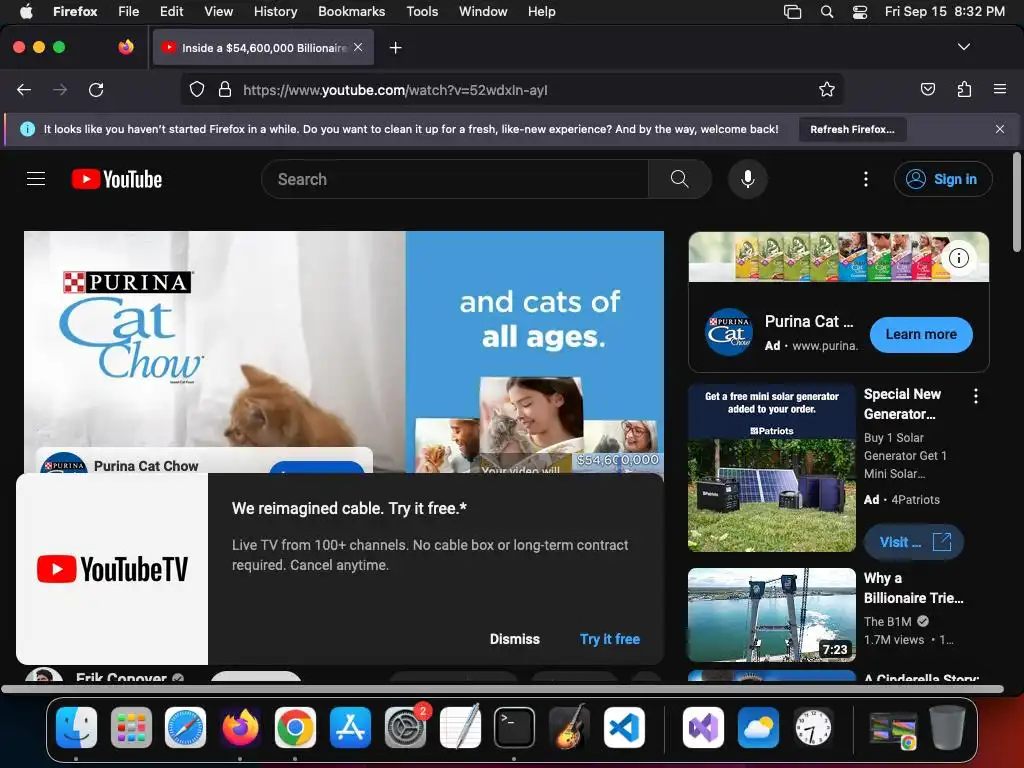Open the Bookmarks menu
This screenshot has width=1024, height=768.
coord(351,11)
